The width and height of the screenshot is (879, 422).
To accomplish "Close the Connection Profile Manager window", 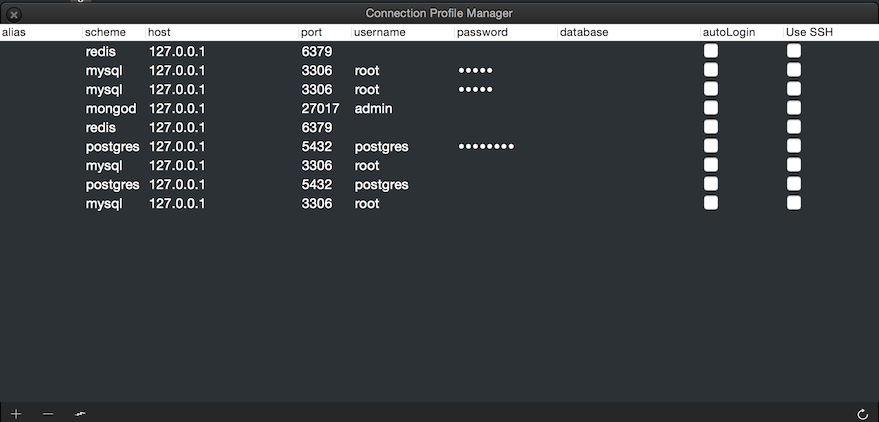I will 14,15.
